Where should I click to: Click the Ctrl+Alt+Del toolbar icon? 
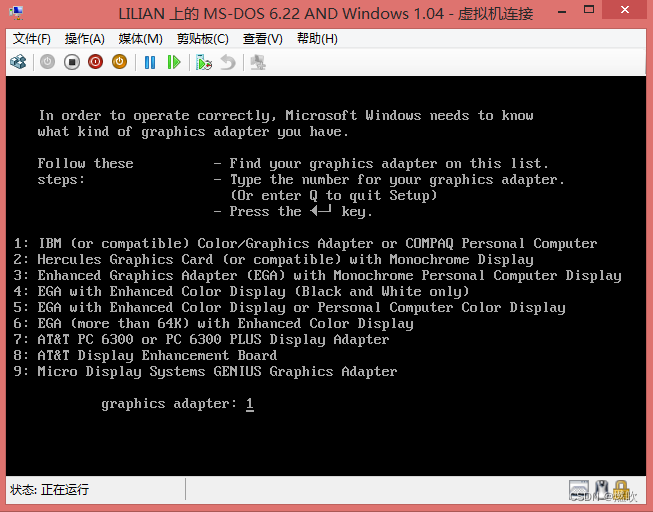(18, 62)
